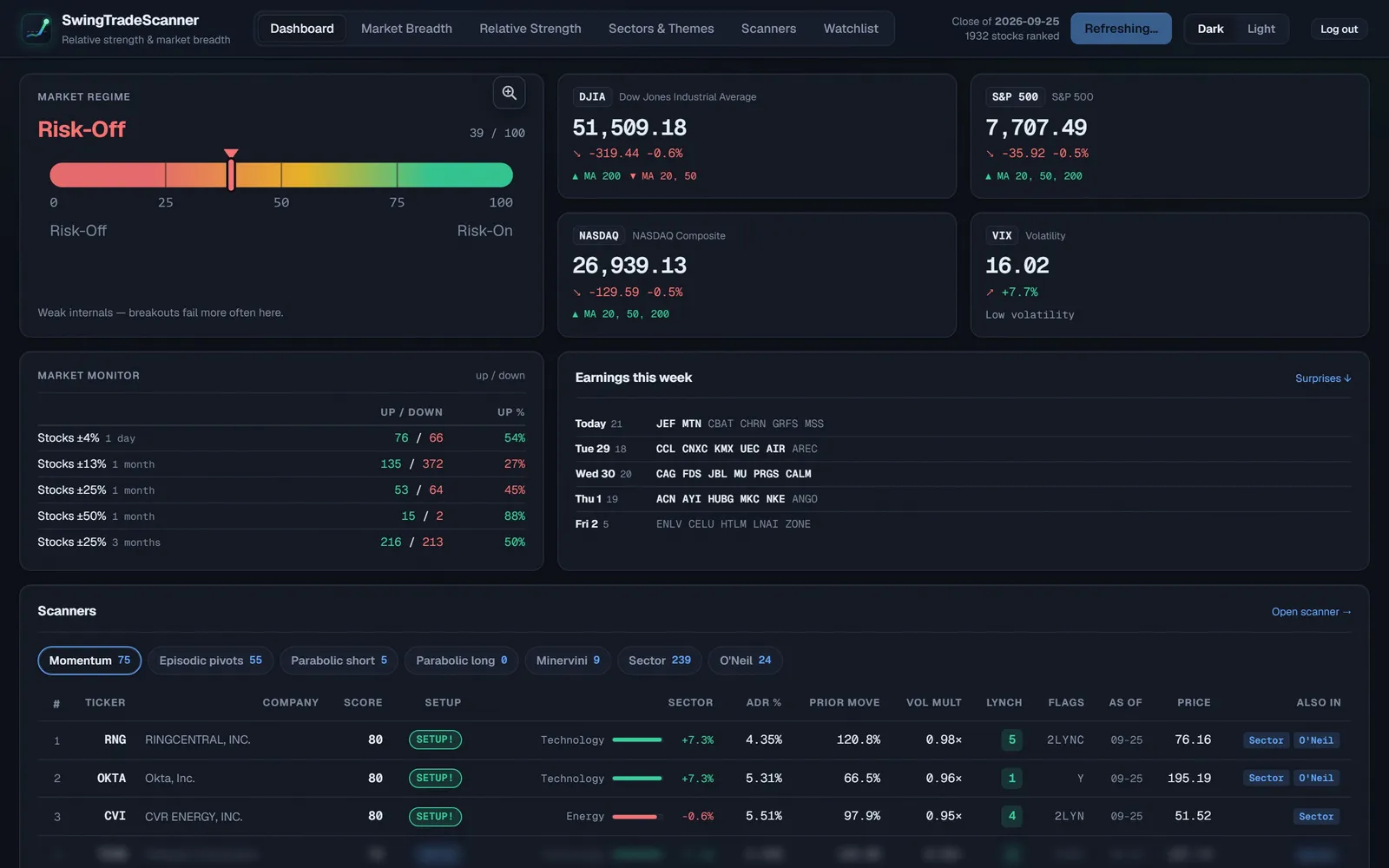Switch to the Light theme
The height and width of the screenshot is (868, 1389).
click(x=1261, y=29)
